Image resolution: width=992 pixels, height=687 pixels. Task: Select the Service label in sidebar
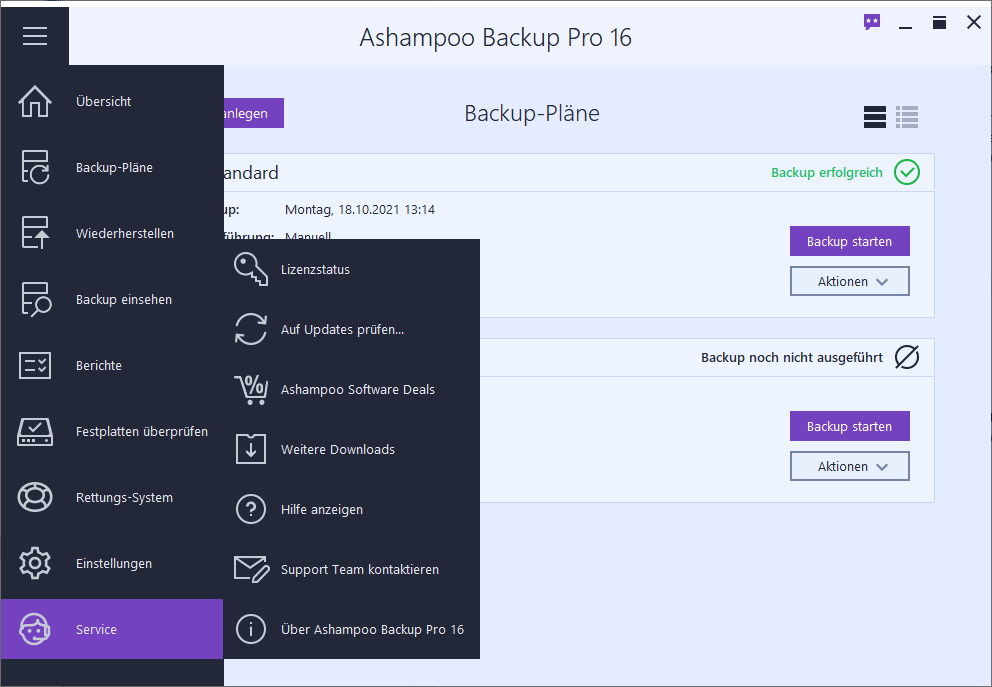coord(96,629)
